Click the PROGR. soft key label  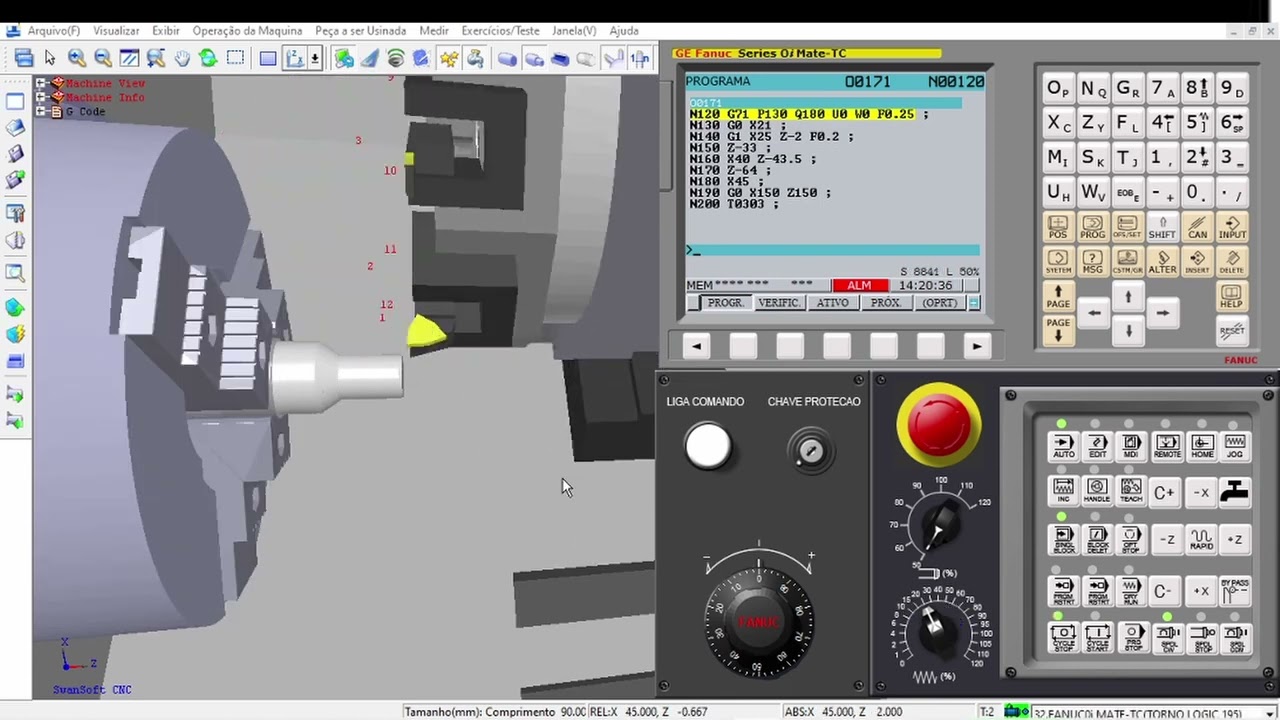(x=725, y=303)
